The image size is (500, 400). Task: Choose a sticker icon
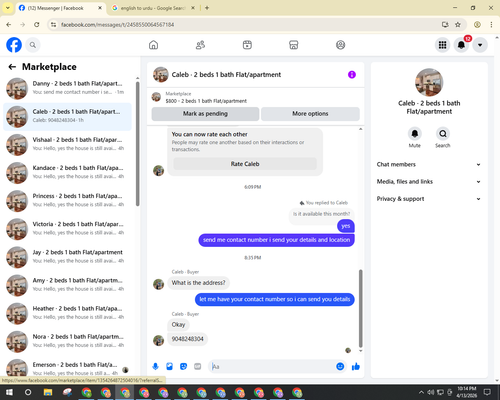(183, 367)
